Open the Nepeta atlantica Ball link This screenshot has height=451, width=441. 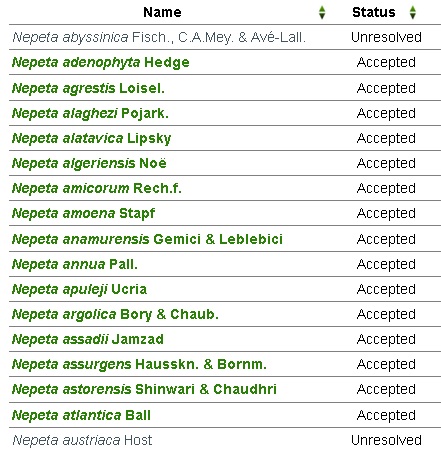coord(81,416)
